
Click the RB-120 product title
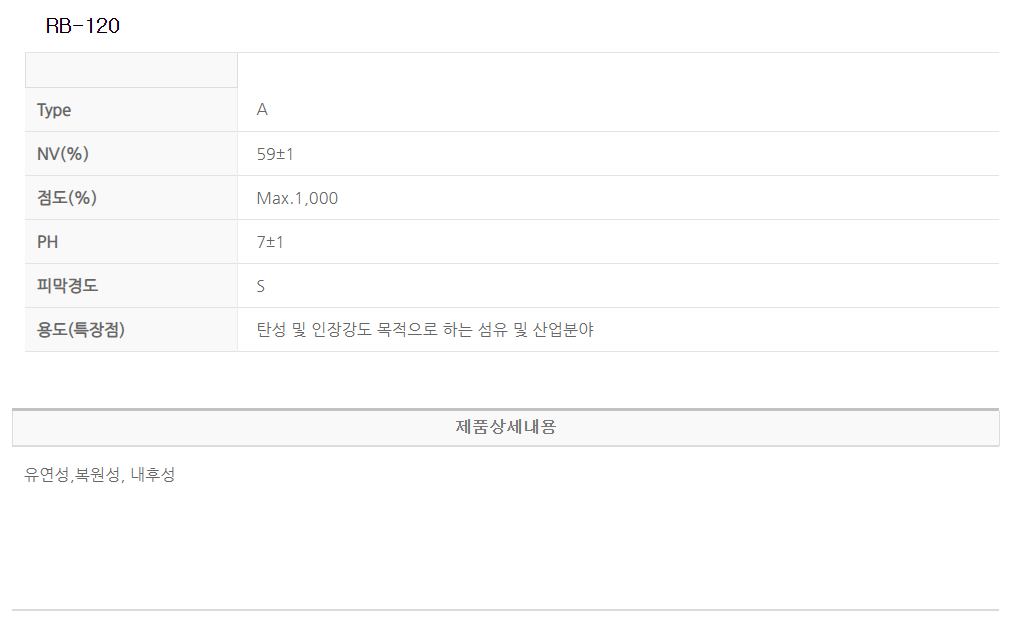pos(83,27)
